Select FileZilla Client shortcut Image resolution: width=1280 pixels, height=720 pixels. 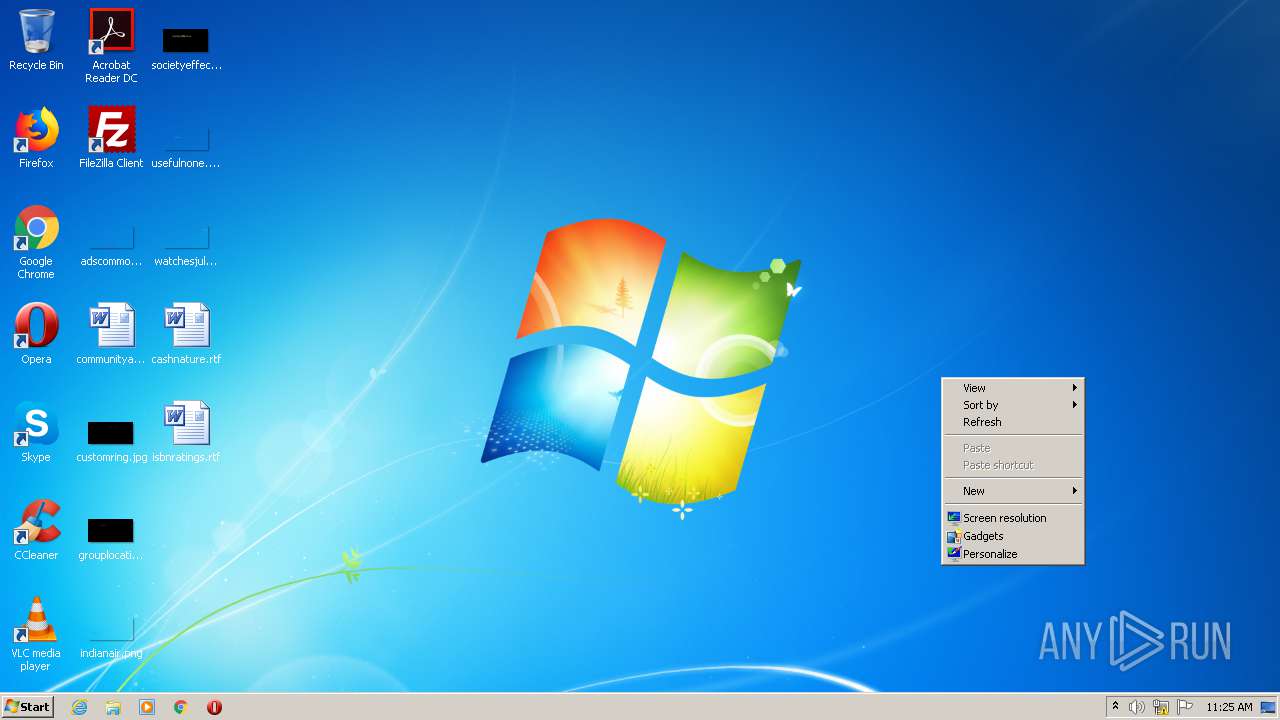[111, 138]
